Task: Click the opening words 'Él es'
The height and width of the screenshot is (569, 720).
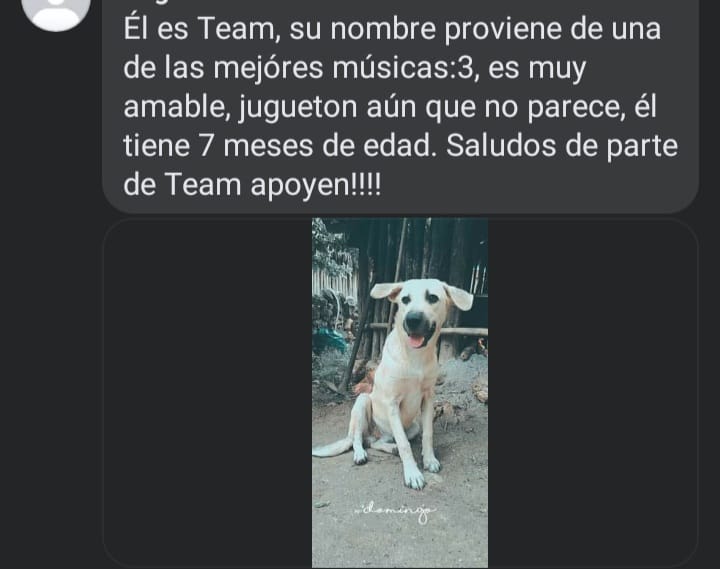Action: coord(156,28)
